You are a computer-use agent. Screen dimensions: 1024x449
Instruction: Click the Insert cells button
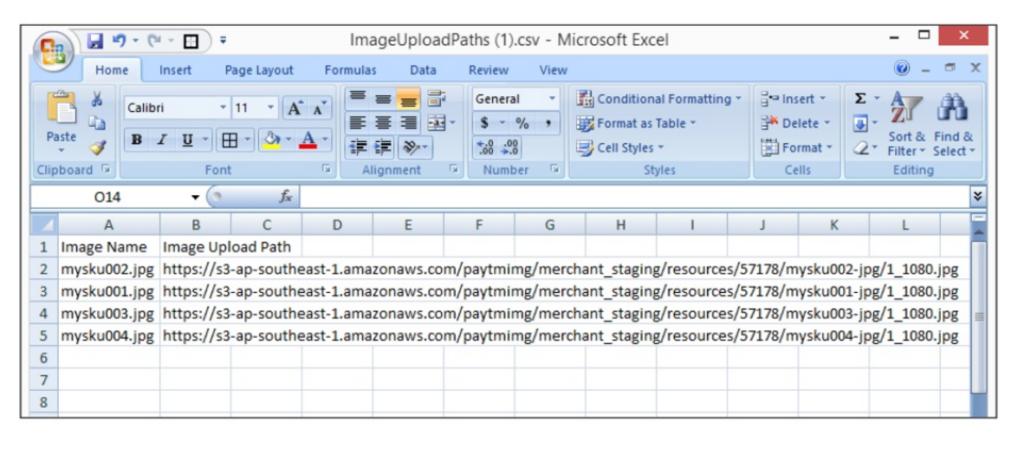(x=793, y=99)
